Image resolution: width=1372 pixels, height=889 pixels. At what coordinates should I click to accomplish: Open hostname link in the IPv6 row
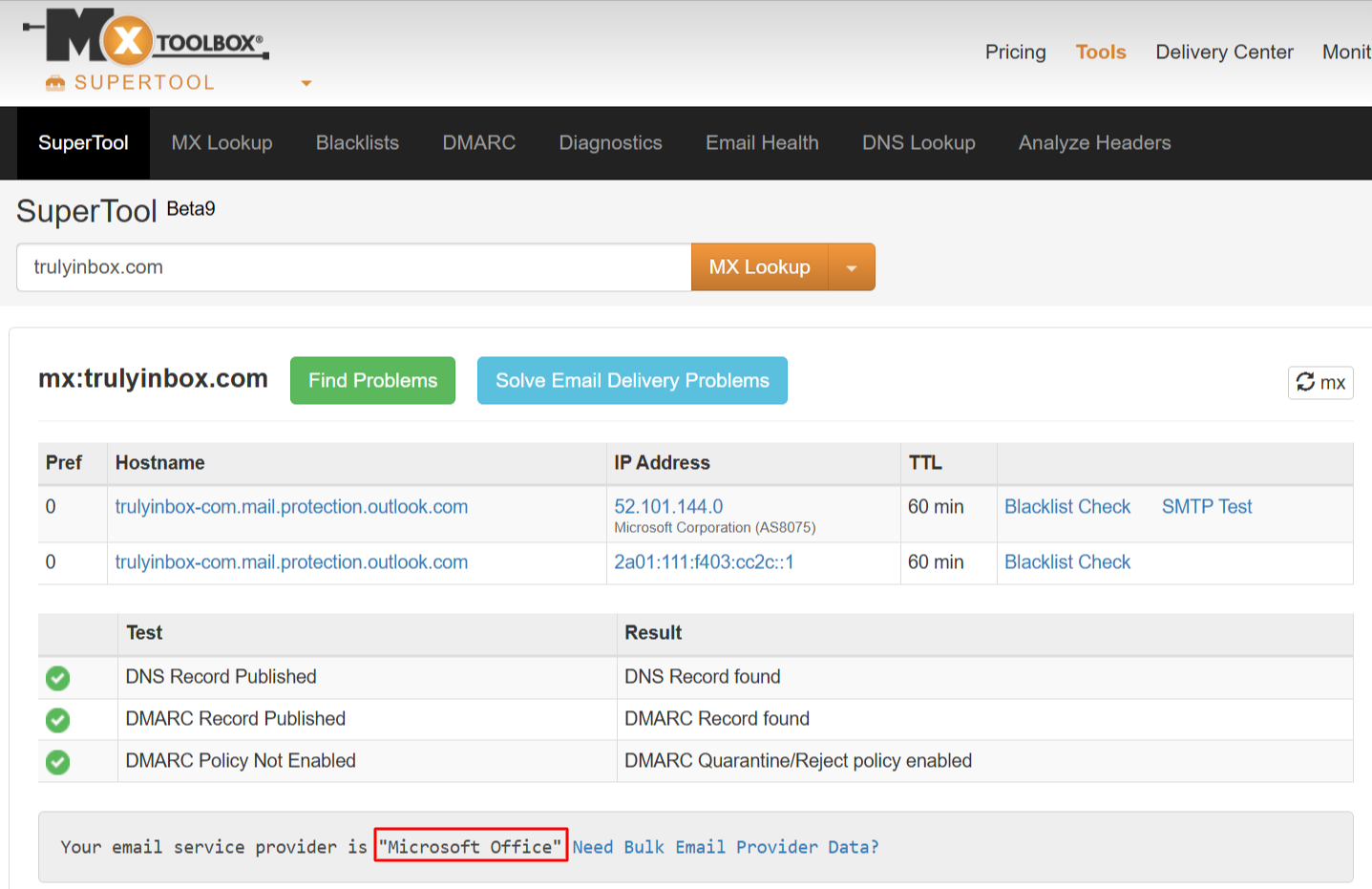coord(292,562)
